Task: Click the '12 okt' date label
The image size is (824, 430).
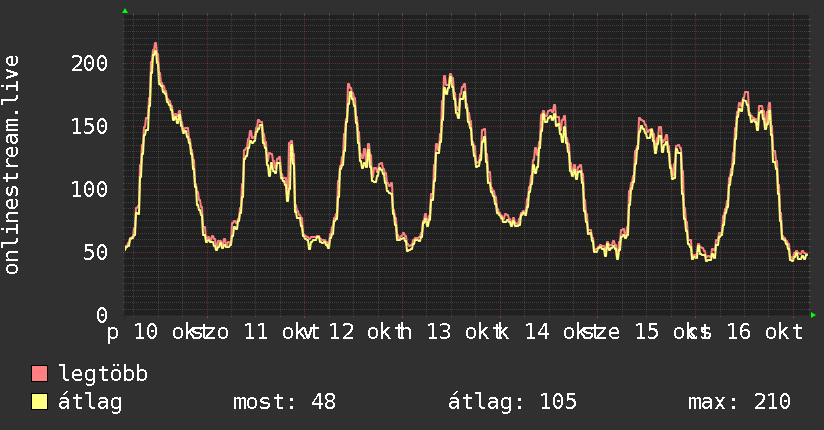Action: pyautogui.click(x=365, y=332)
